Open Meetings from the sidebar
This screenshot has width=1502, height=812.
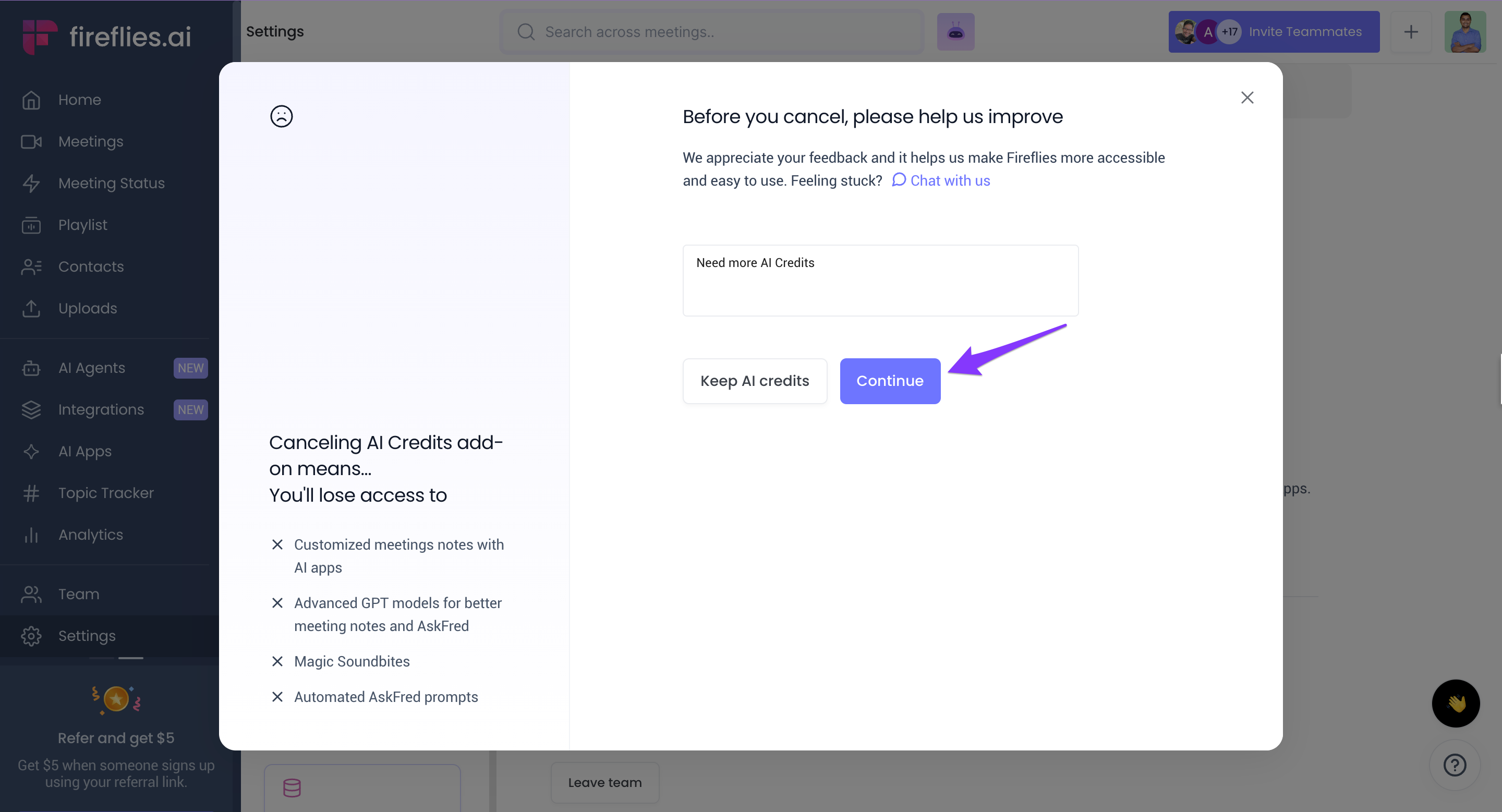90,142
